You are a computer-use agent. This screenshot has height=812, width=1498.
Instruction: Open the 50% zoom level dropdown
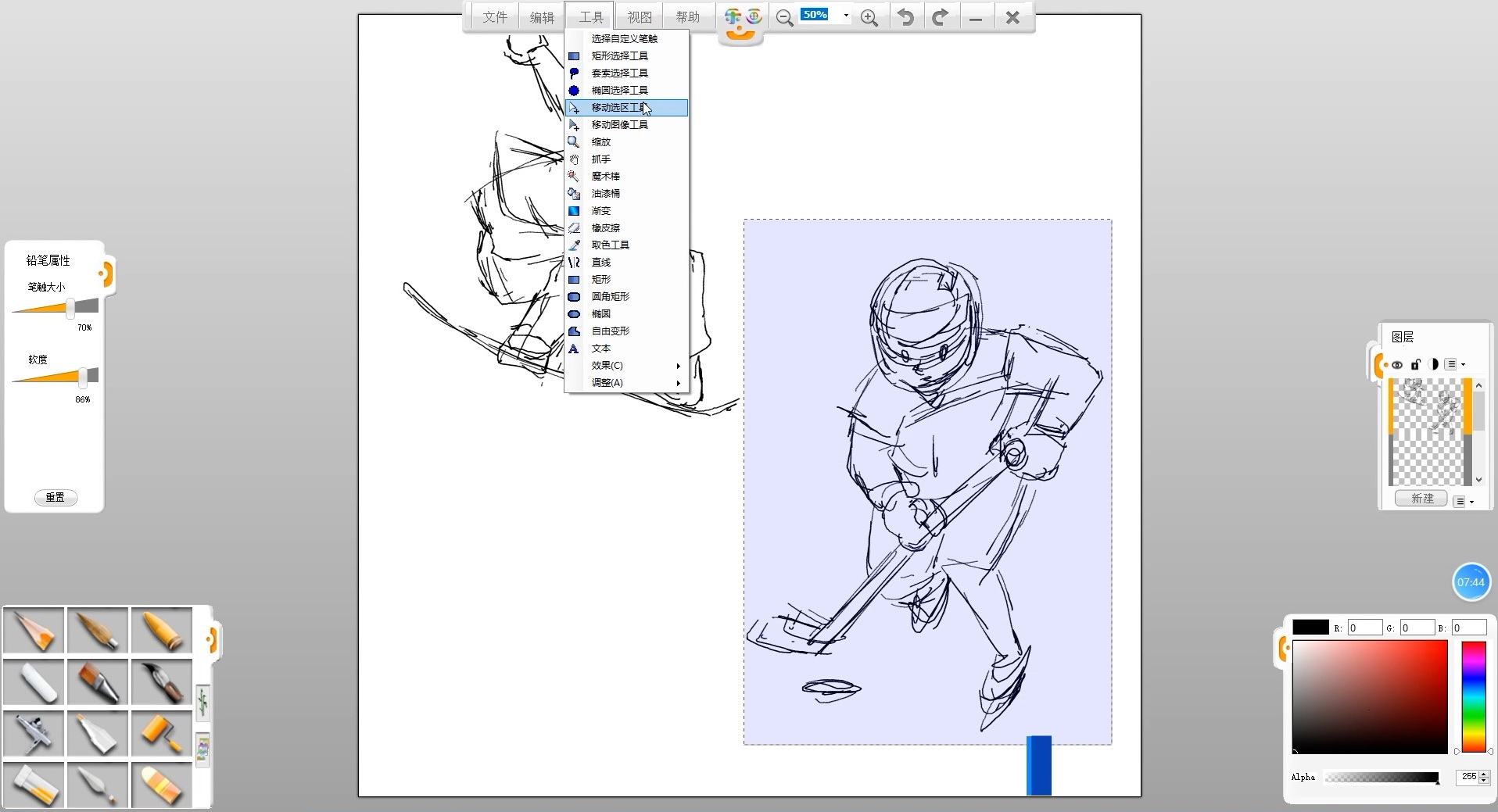click(846, 16)
